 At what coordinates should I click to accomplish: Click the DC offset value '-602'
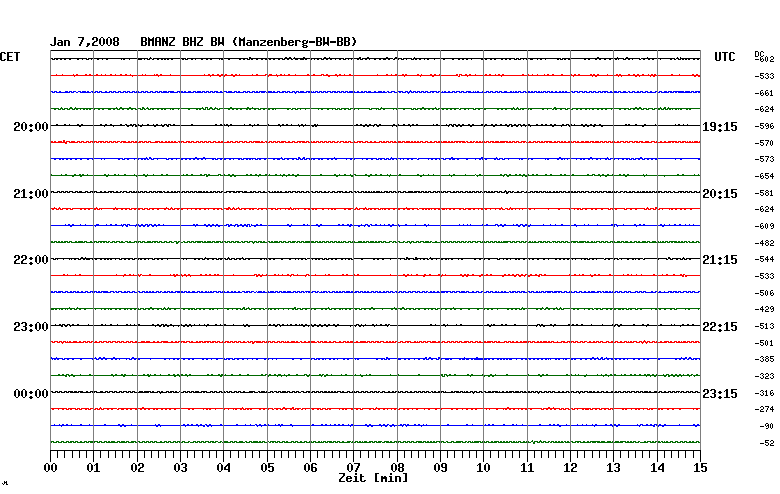pos(765,59)
